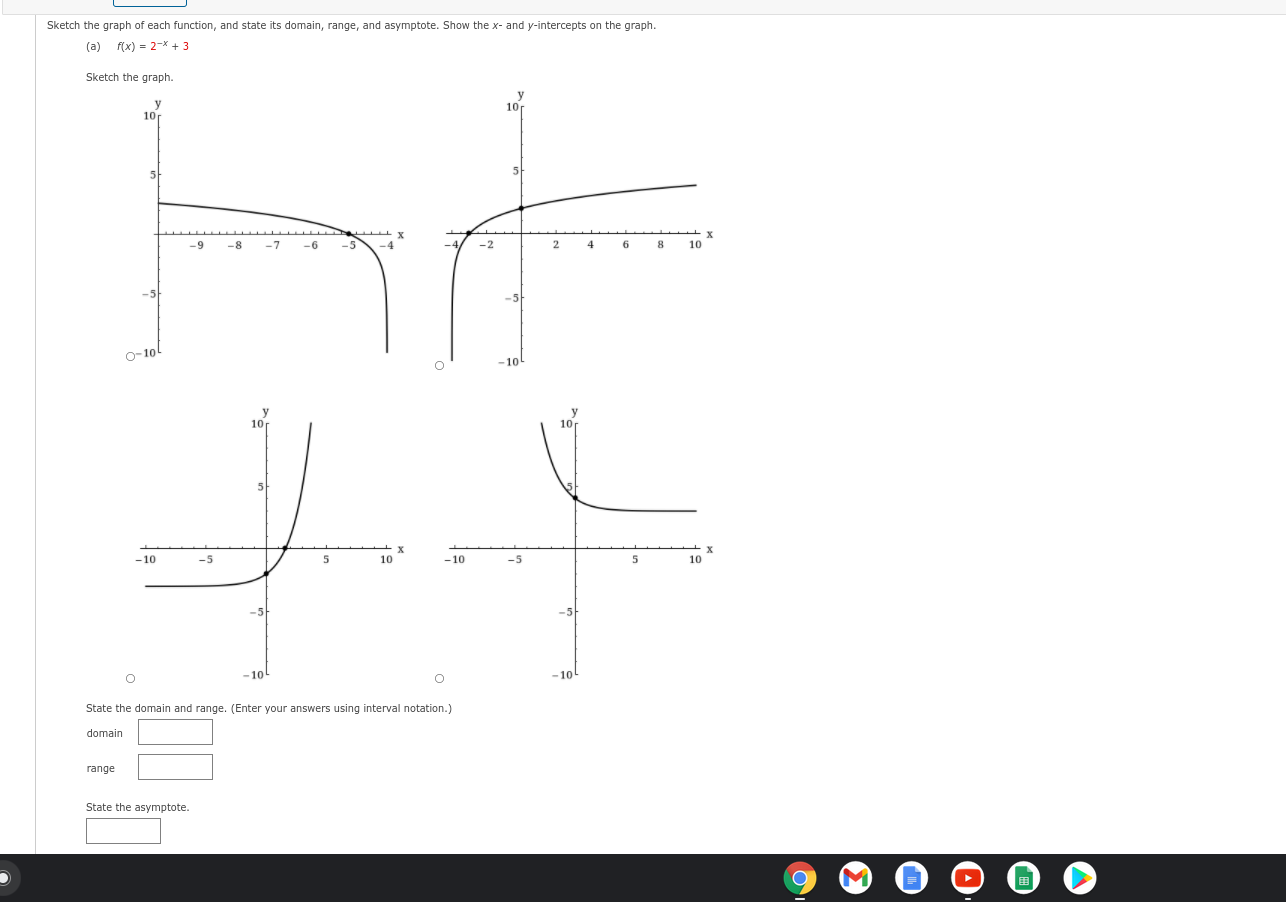This screenshot has height=902, width=1286.
Task: Select the bottom-left exponential growth graph
Action: coord(130,678)
